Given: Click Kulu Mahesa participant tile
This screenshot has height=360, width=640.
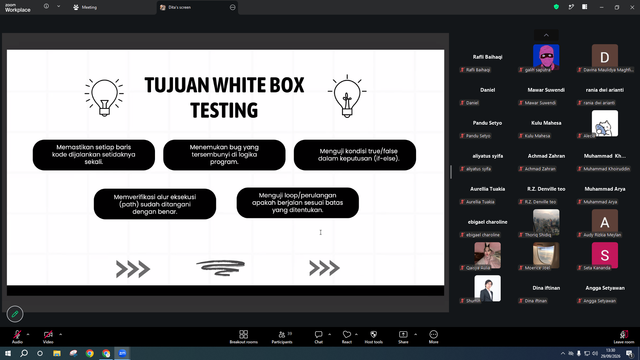Looking at the screenshot, I should pyautogui.click(x=546, y=124).
